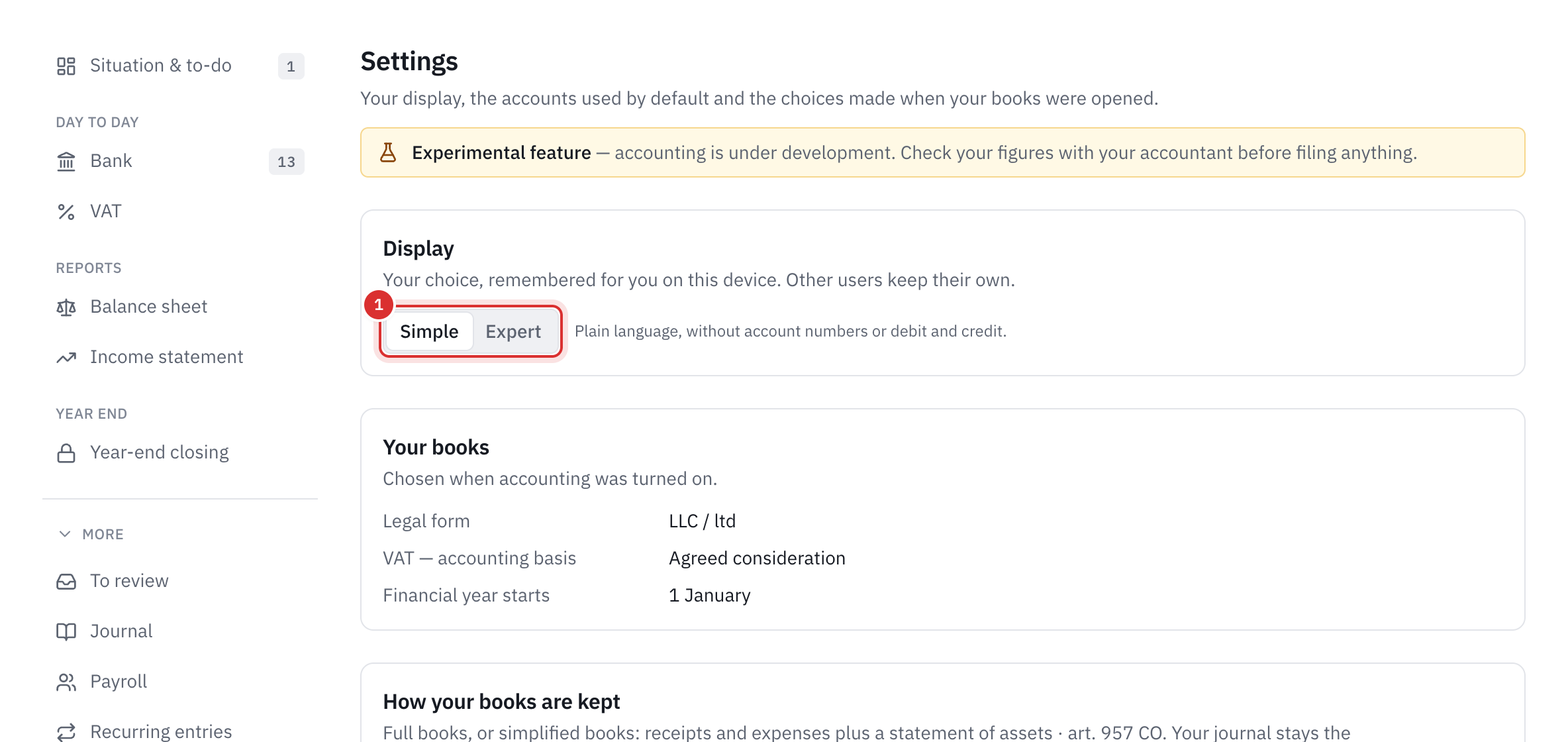Viewport: 1568px width, 742px height.
Task: Click the Journal book icon
Action: point(66,631)
